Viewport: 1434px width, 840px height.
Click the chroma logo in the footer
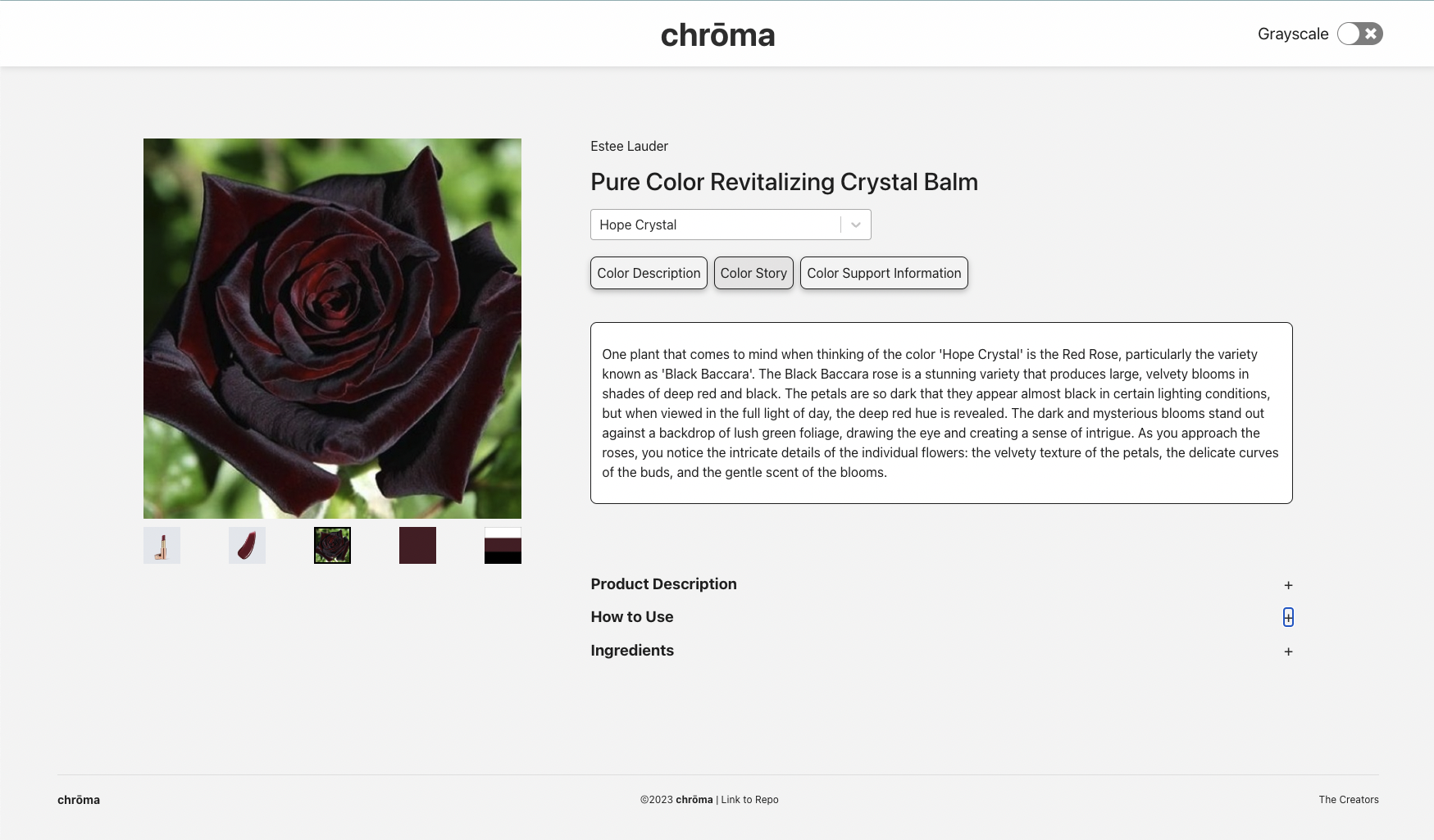point(78,799)
